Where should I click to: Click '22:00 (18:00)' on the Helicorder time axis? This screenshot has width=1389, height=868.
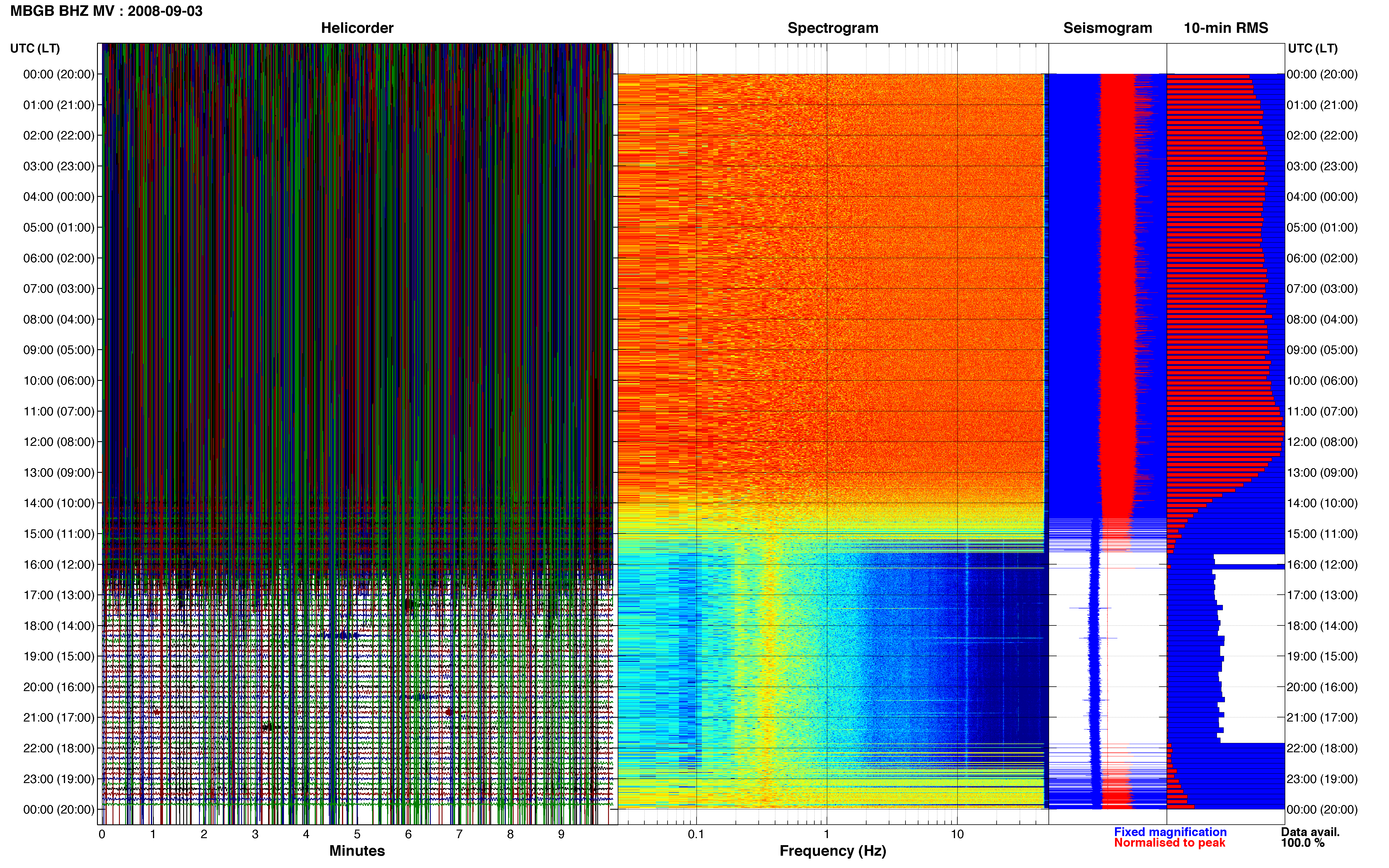pyautogui.click(x=59, y=748)
